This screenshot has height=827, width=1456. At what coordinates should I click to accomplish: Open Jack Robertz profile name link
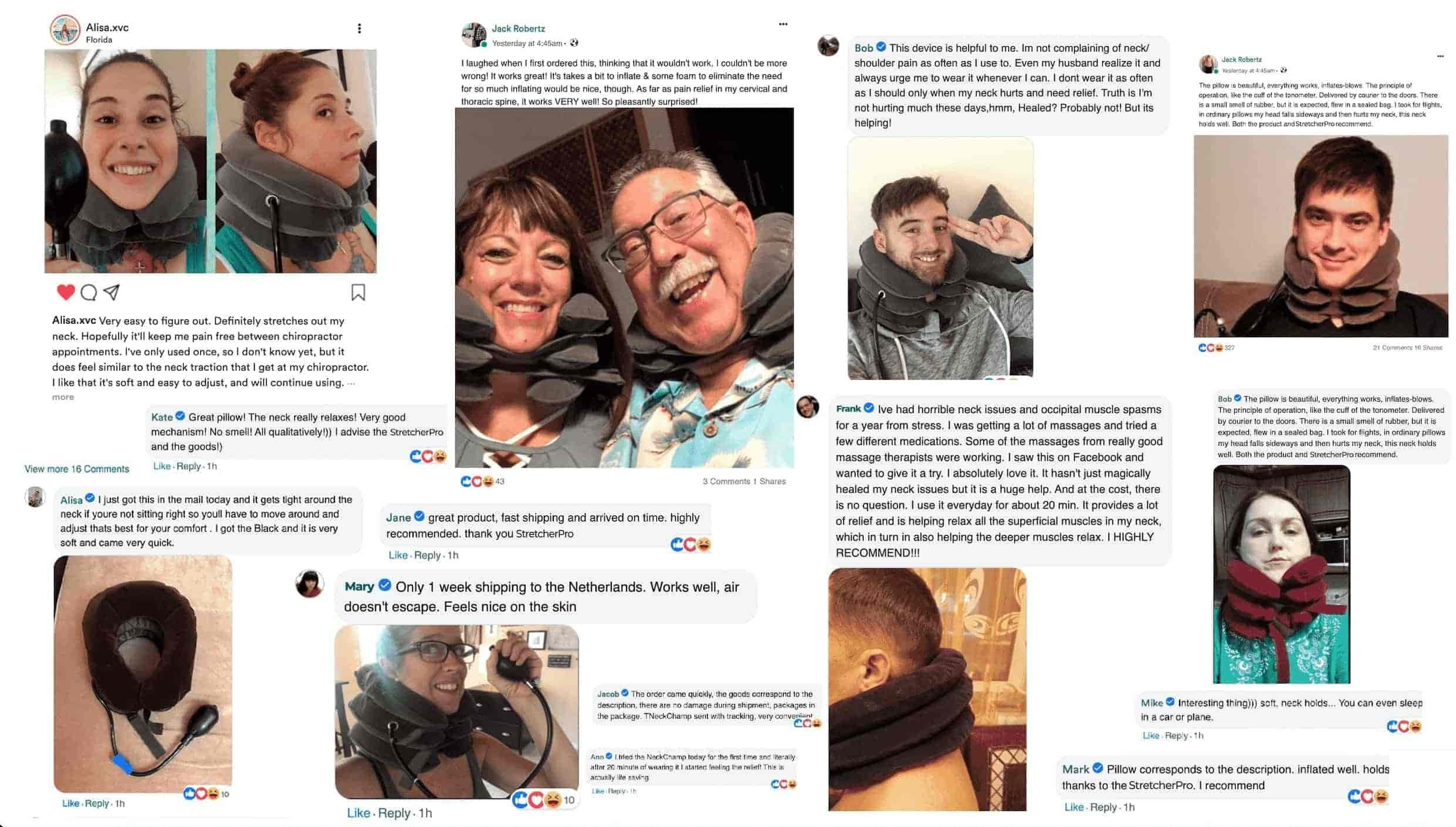point(518,28)
